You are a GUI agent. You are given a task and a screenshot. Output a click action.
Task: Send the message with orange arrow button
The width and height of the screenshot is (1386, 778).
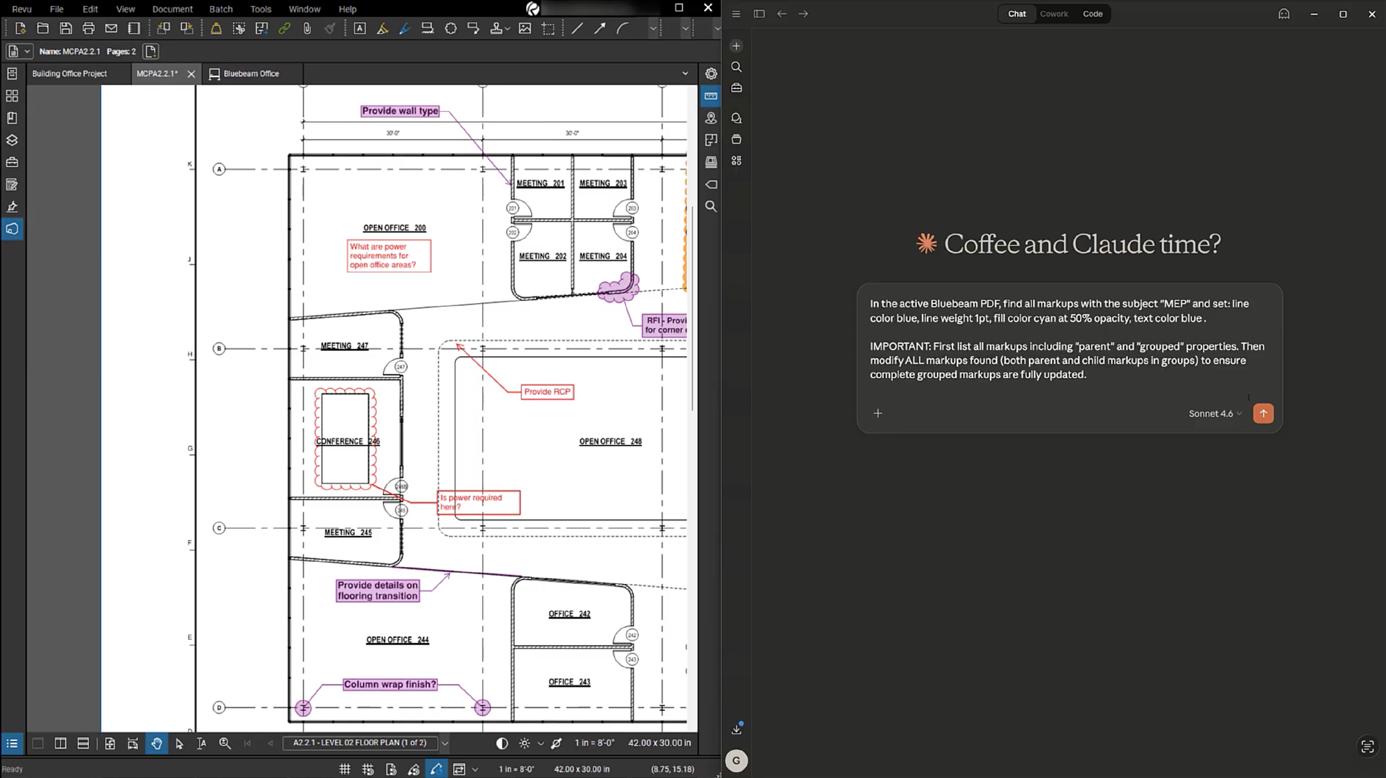click(x=1263, y=414)
